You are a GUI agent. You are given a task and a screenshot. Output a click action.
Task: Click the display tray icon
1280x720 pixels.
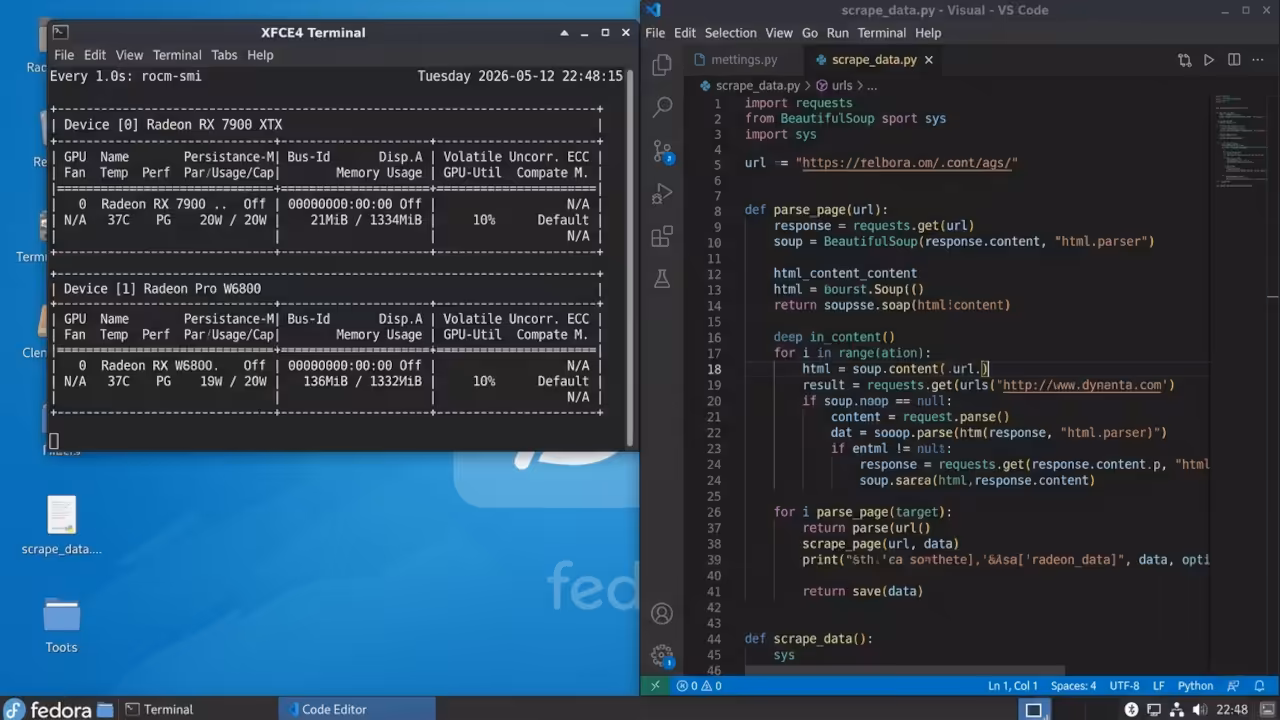click(x=1154, y=709)
